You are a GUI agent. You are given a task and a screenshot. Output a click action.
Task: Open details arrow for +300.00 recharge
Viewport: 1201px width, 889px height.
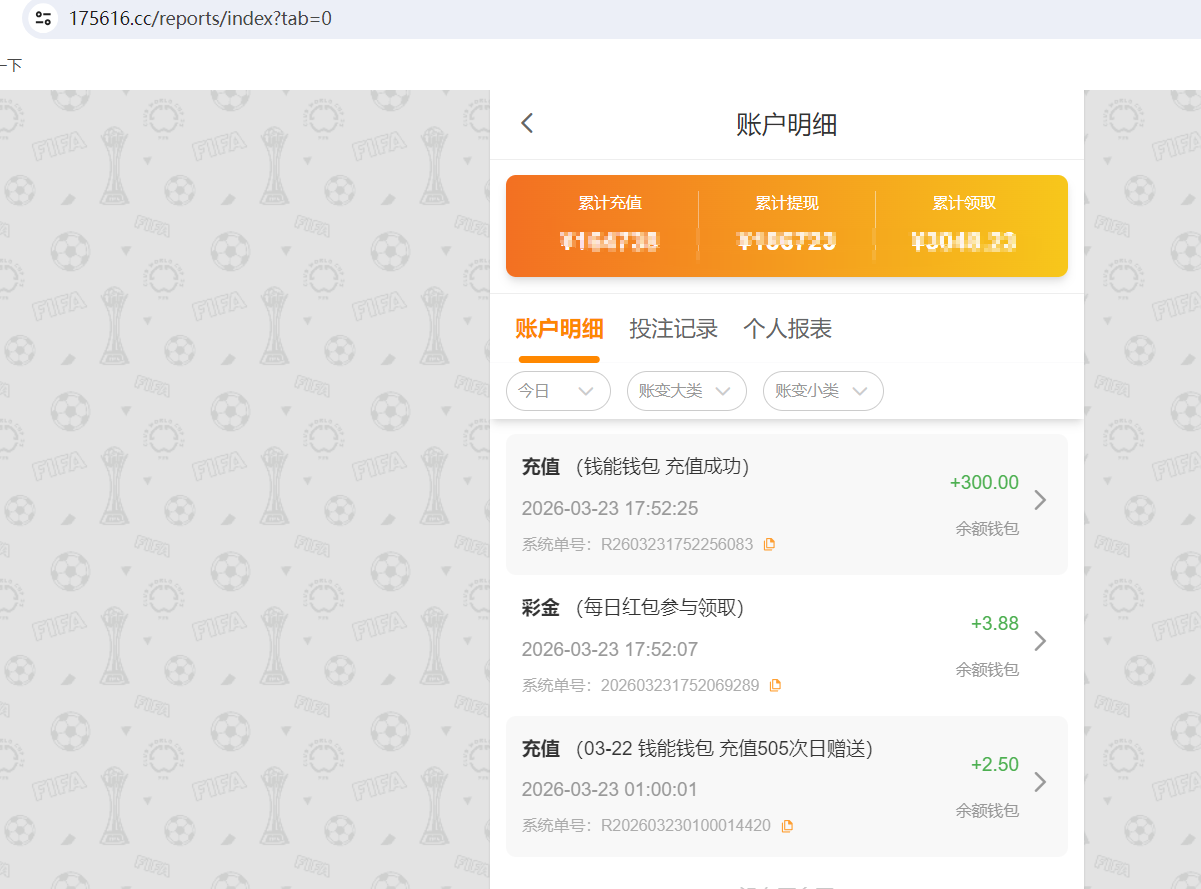pyautogui.click(x=1040, y=500)
